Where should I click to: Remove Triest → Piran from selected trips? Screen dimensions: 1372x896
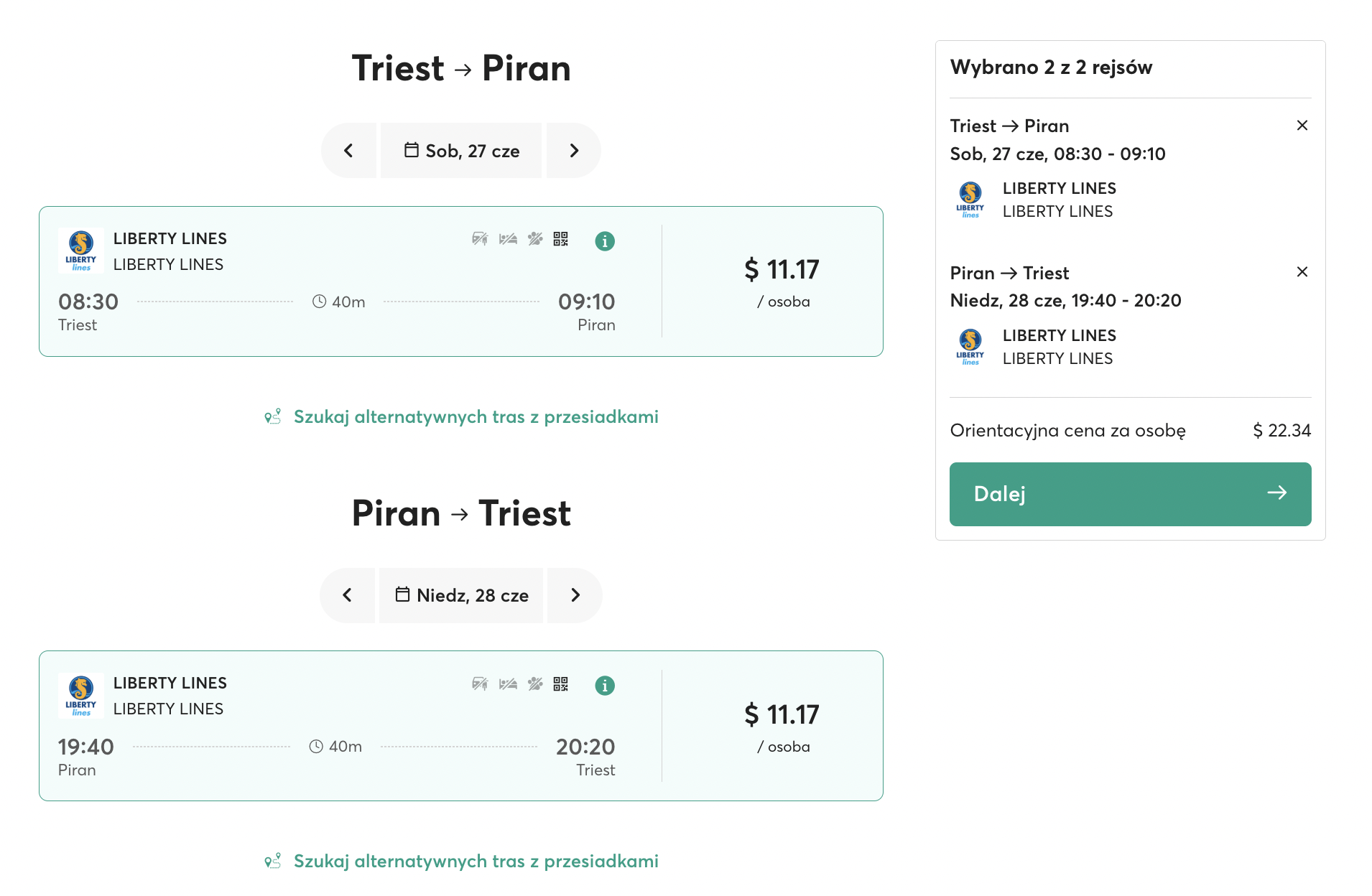pyautogui.click(x=1302, y=126)
